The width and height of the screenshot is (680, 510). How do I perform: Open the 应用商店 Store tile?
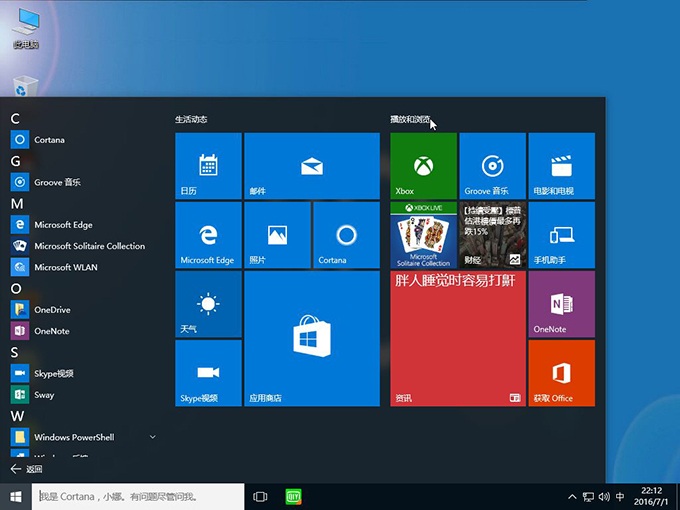(312, 338)
